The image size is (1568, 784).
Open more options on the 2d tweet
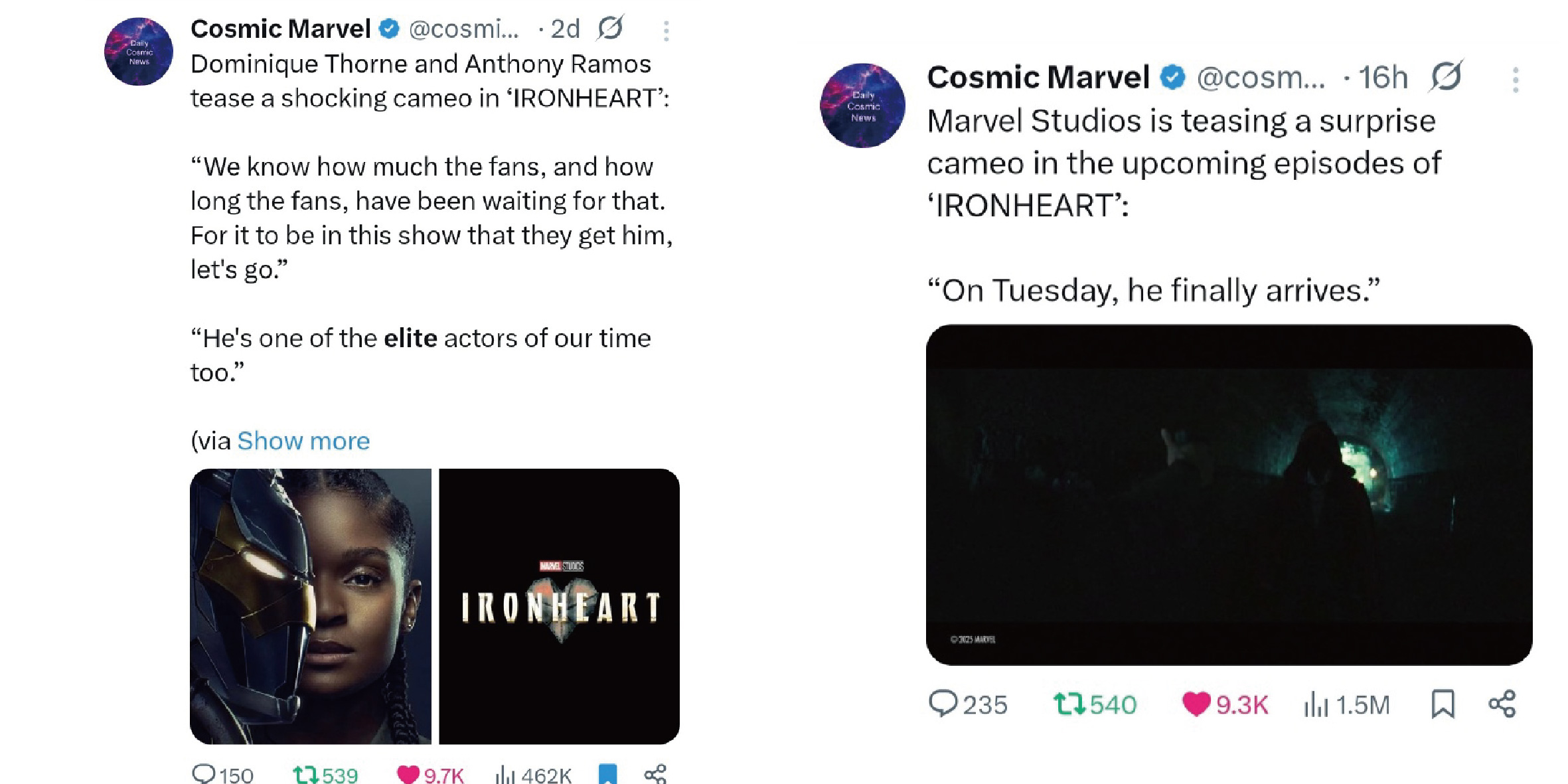666,31
